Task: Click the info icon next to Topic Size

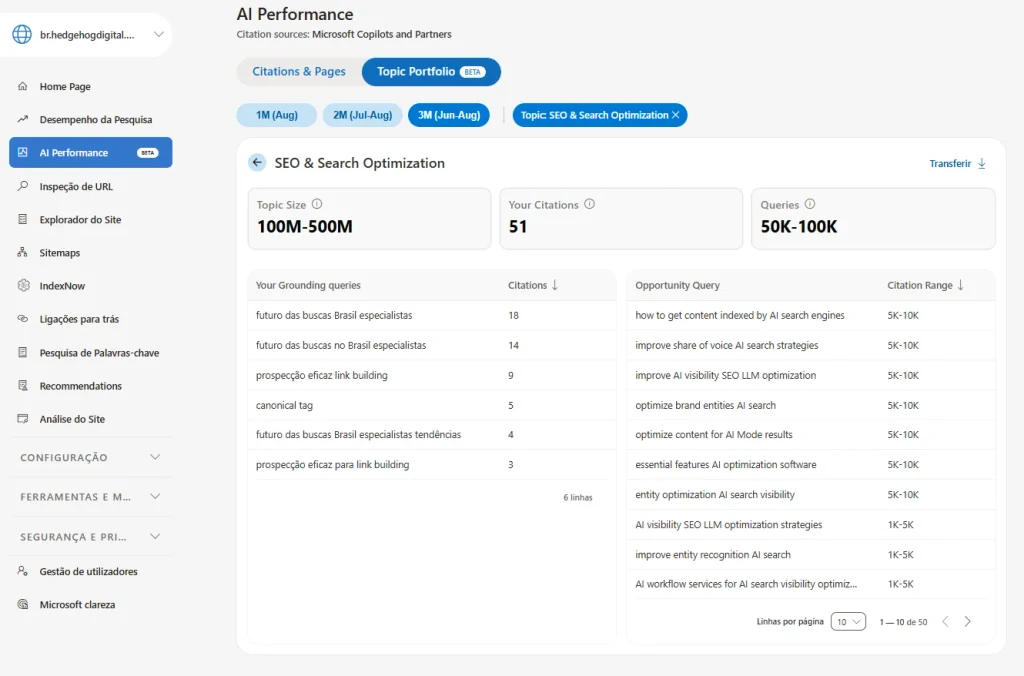Action: (317, 204)
